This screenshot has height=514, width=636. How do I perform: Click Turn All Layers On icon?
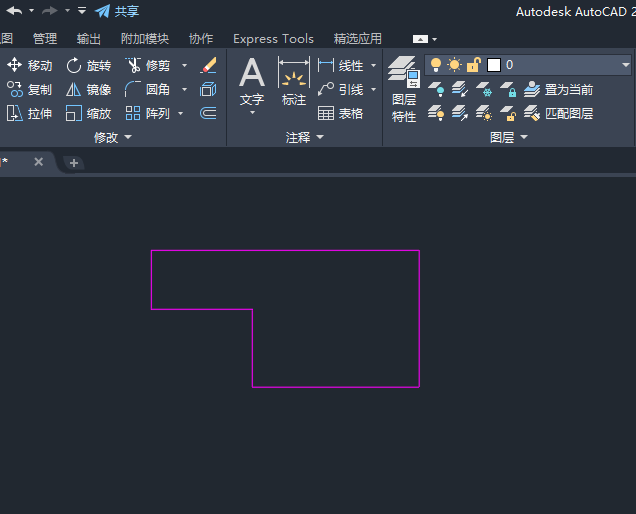click(436, 113)
